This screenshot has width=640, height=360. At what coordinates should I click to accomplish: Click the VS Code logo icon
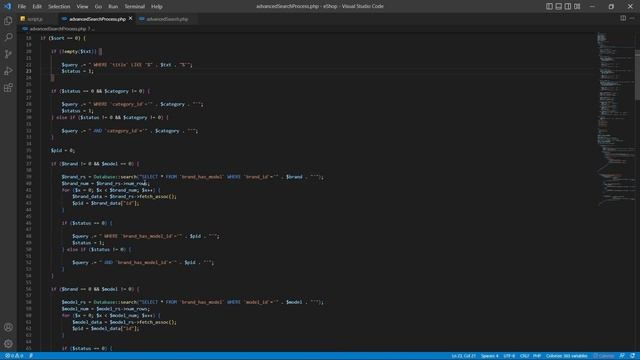coord(7,6)
